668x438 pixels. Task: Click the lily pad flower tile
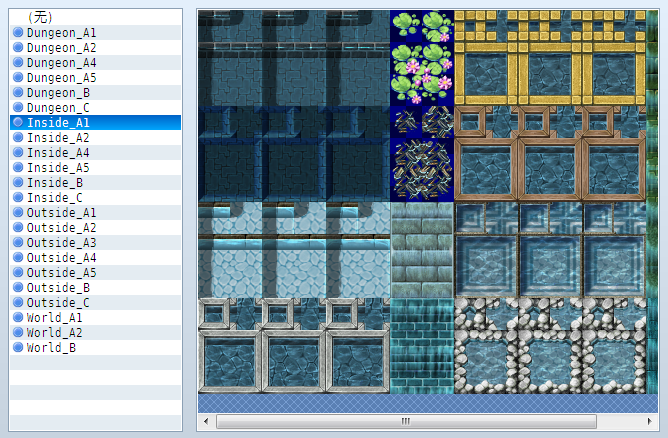422,58
